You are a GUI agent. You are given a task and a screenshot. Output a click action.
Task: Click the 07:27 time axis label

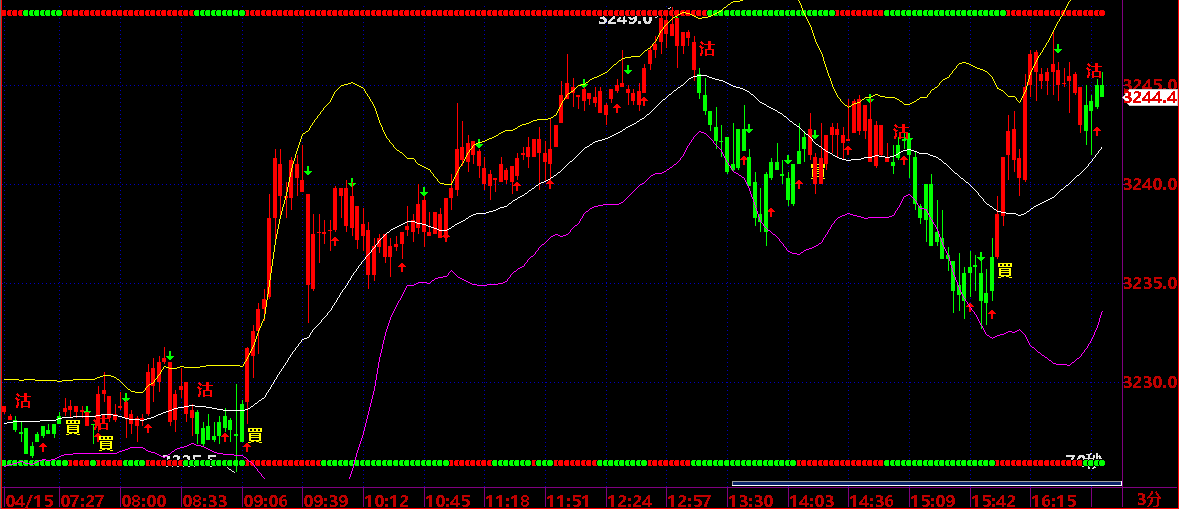[83, 499]
